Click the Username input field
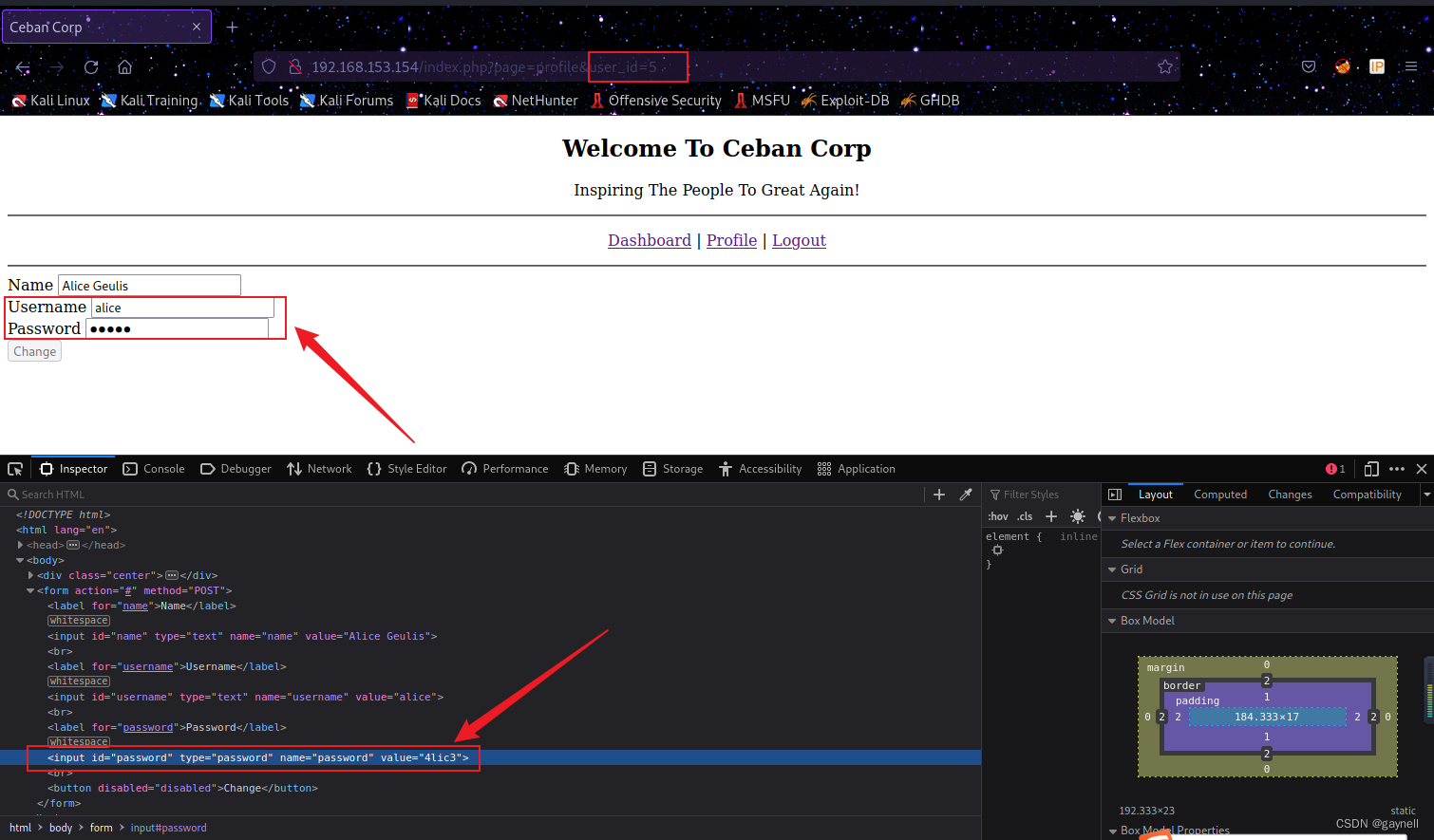Viewport: 1434px width, 840px height. (182, 307)
